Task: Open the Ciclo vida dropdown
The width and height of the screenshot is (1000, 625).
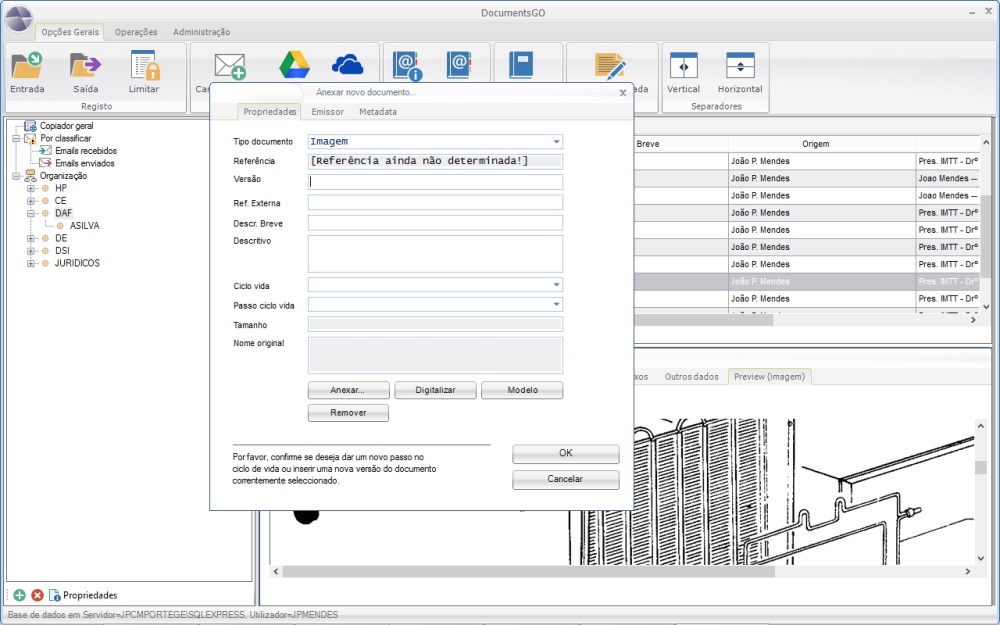Action: point(557,285)
